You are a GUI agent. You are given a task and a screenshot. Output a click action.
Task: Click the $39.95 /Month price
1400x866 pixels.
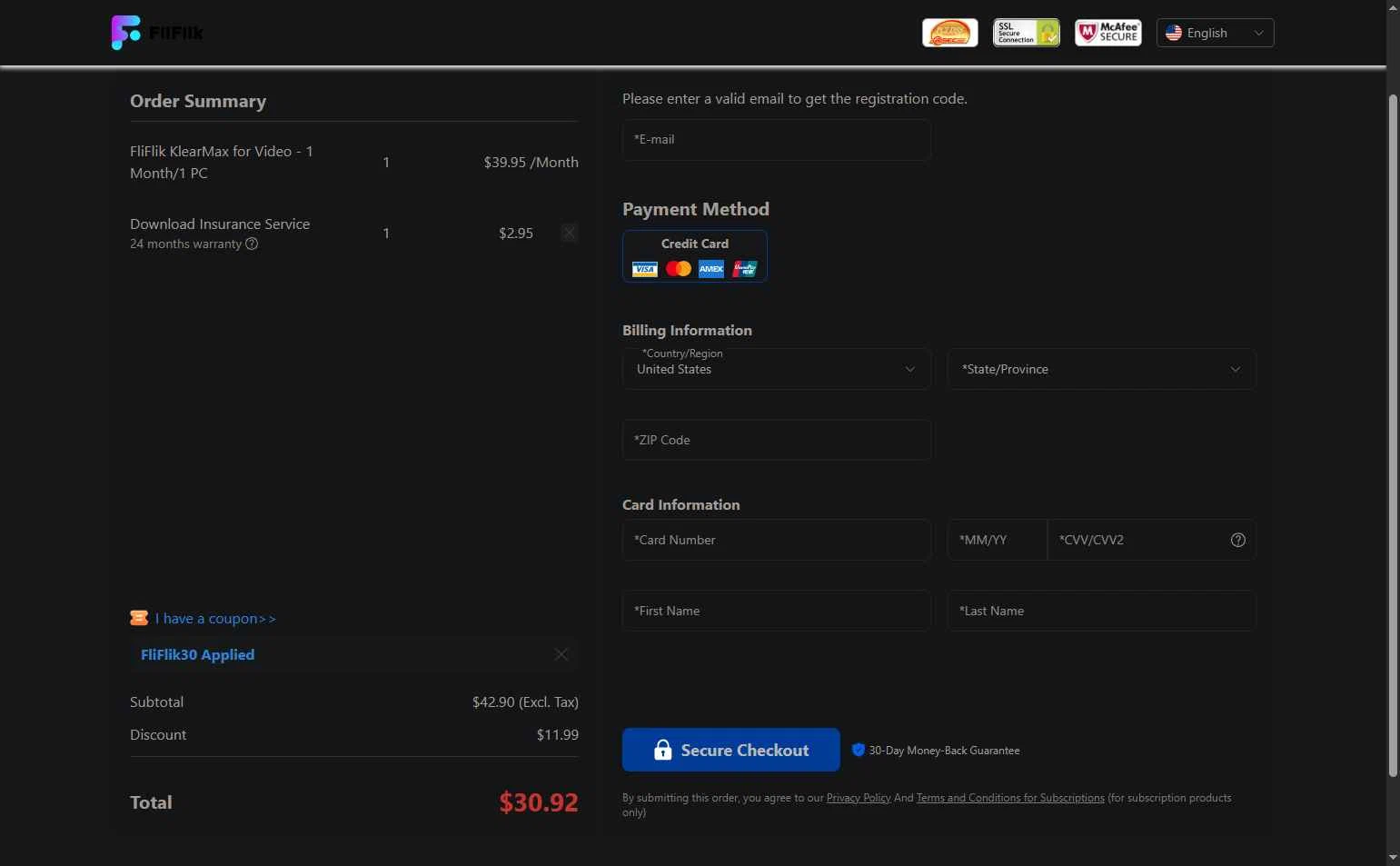point(531,162)
